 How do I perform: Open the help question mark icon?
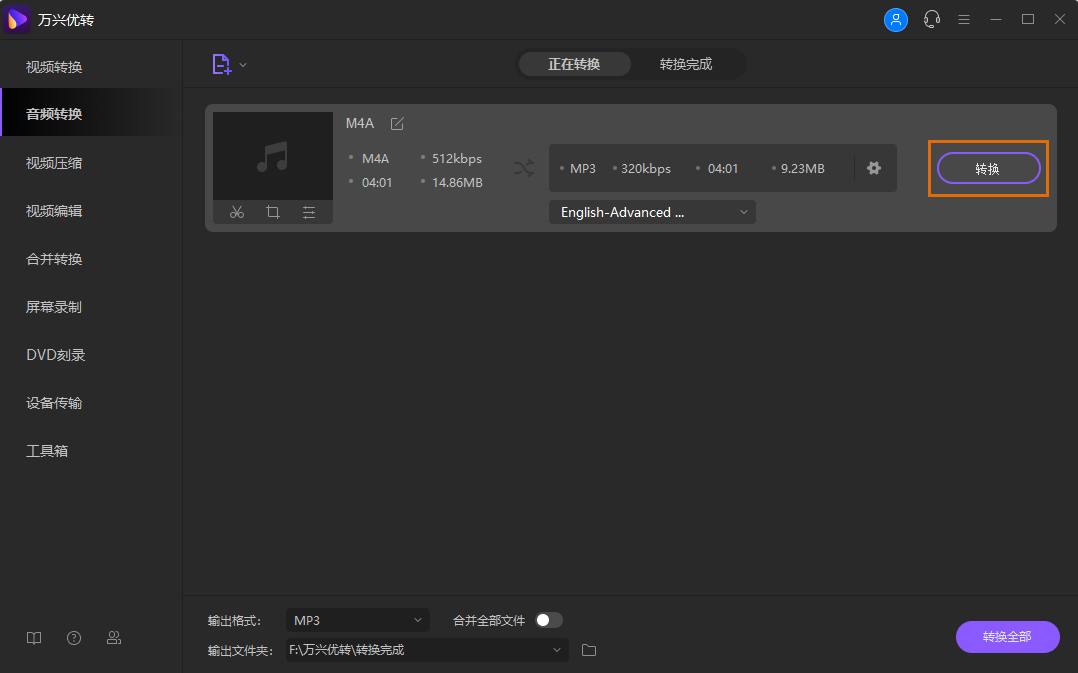coord(74,638)
